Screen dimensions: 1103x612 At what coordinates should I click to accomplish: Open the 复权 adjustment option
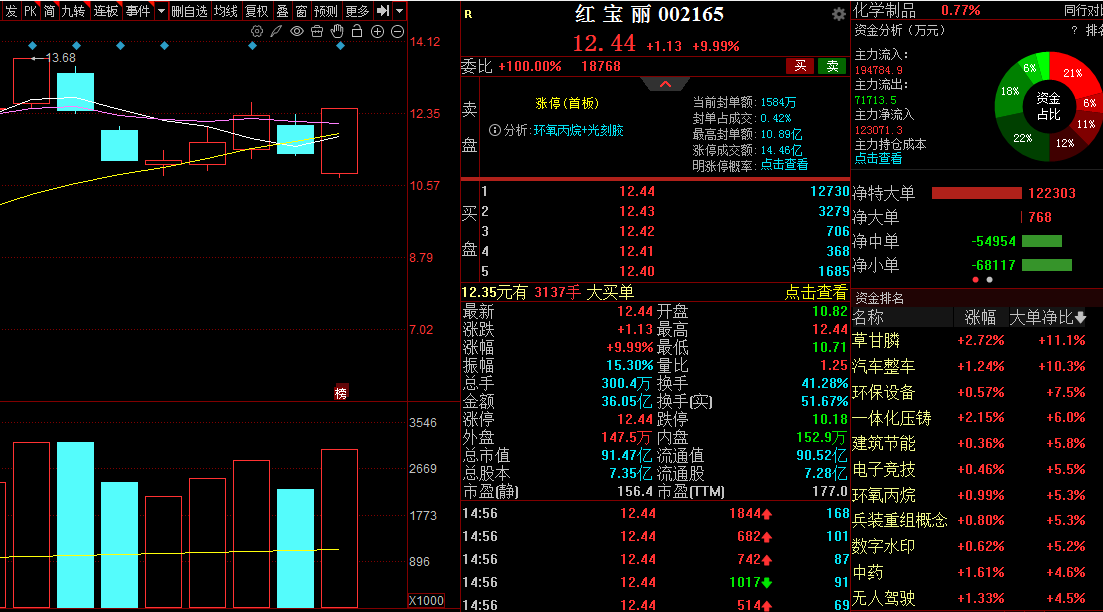click(257, 11)
